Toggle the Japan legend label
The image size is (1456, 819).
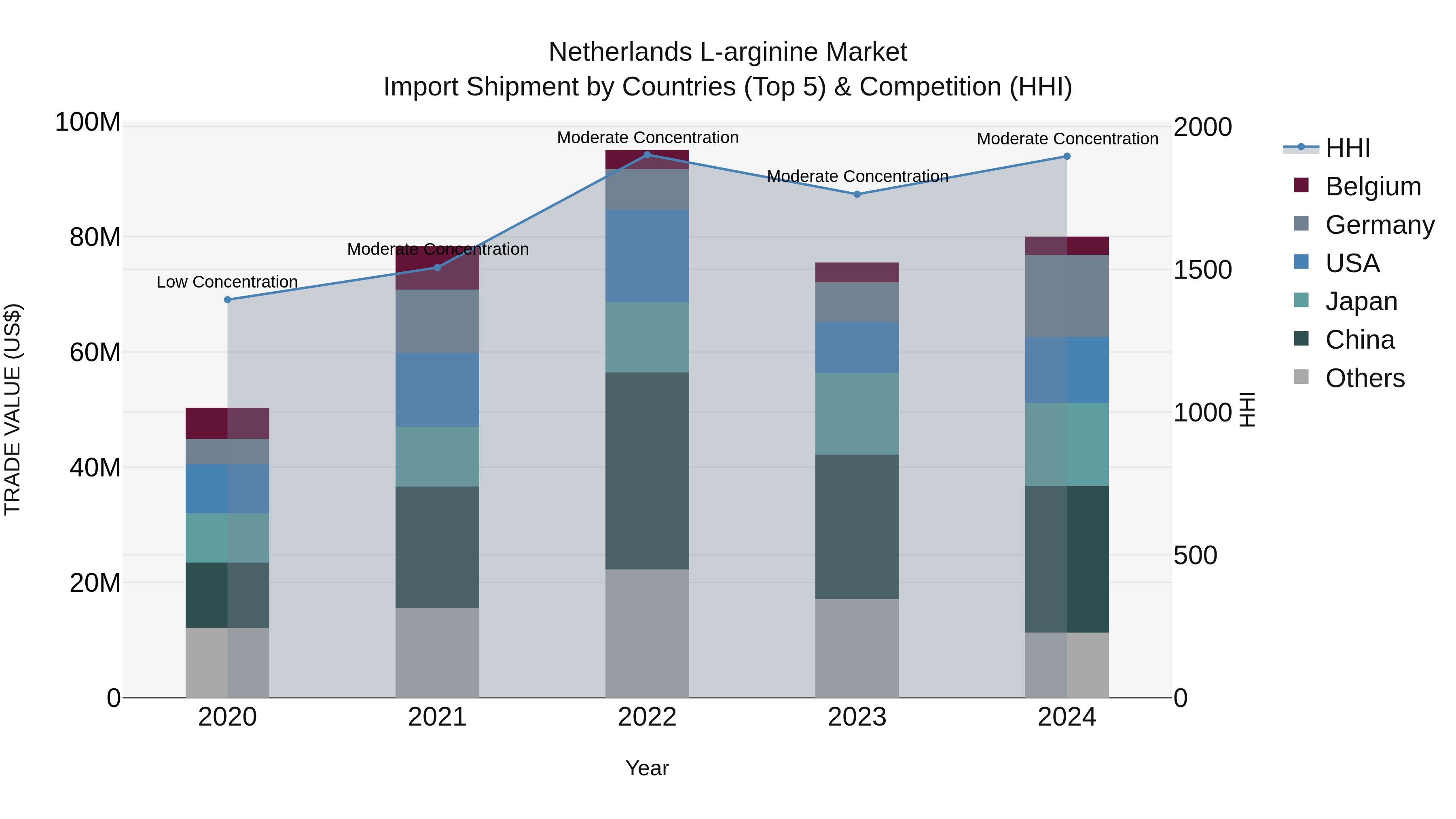[x=1362, y=301]
